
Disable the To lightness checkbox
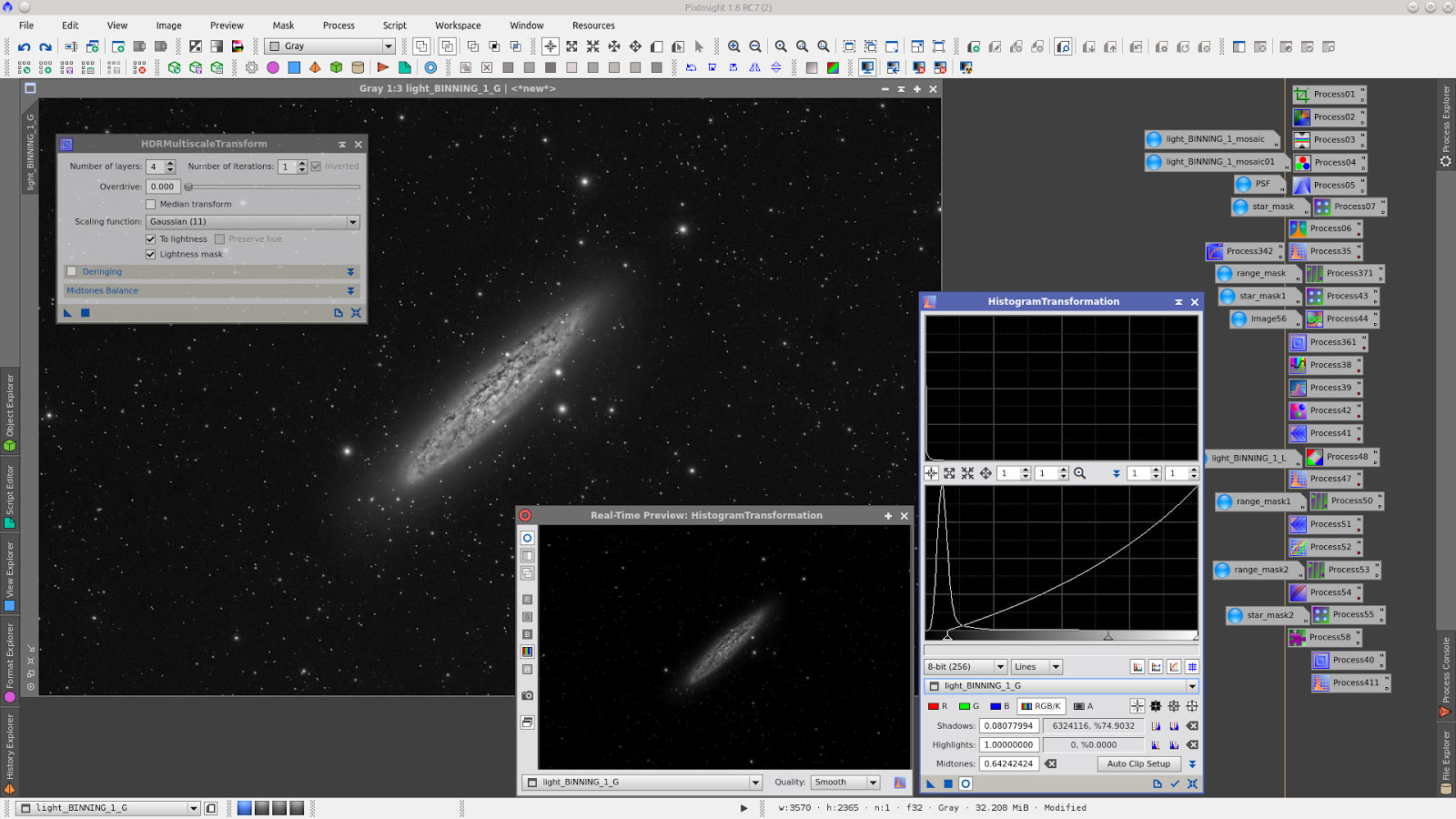(x=151, y=238)
